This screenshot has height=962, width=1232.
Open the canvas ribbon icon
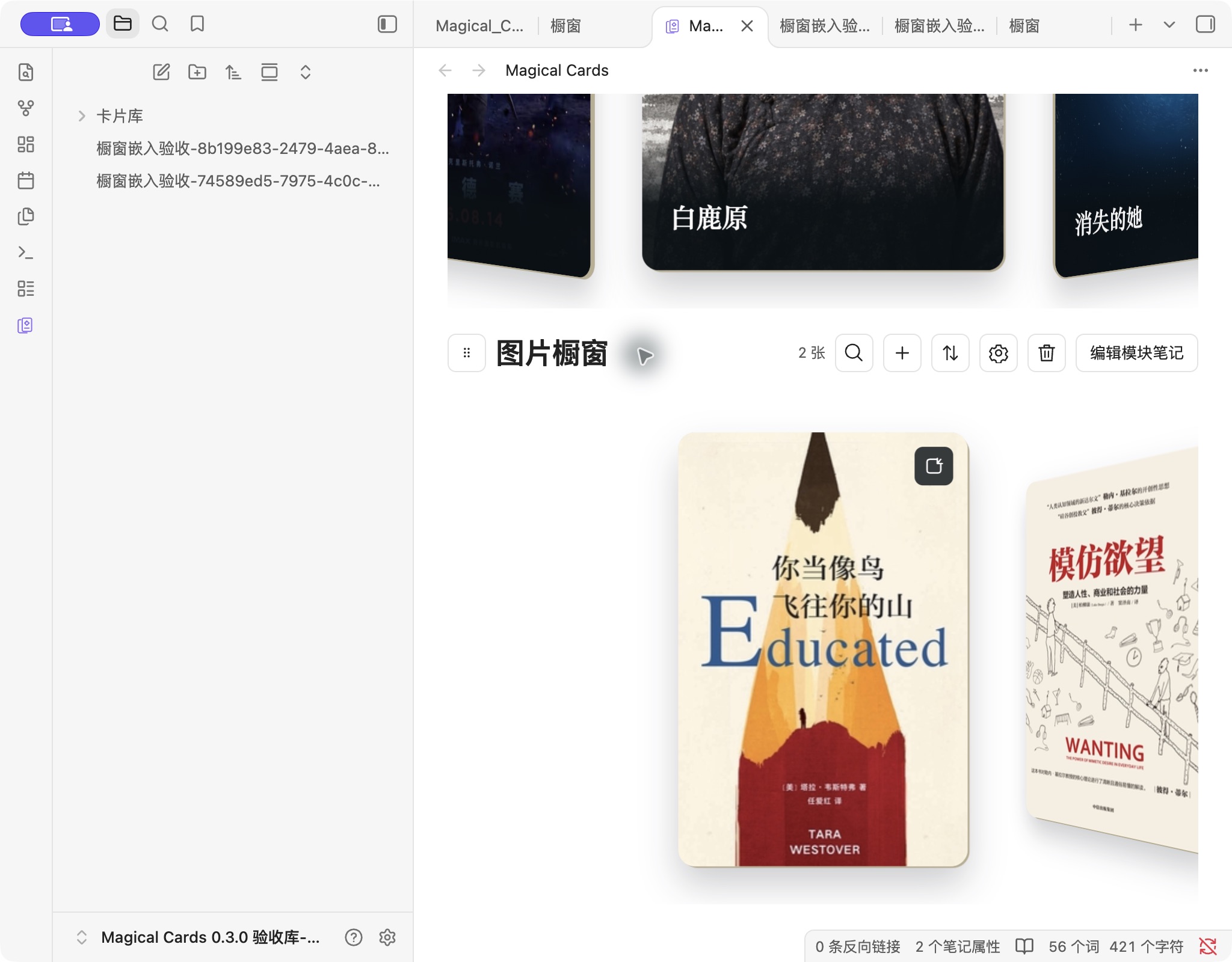click(26, 144)
